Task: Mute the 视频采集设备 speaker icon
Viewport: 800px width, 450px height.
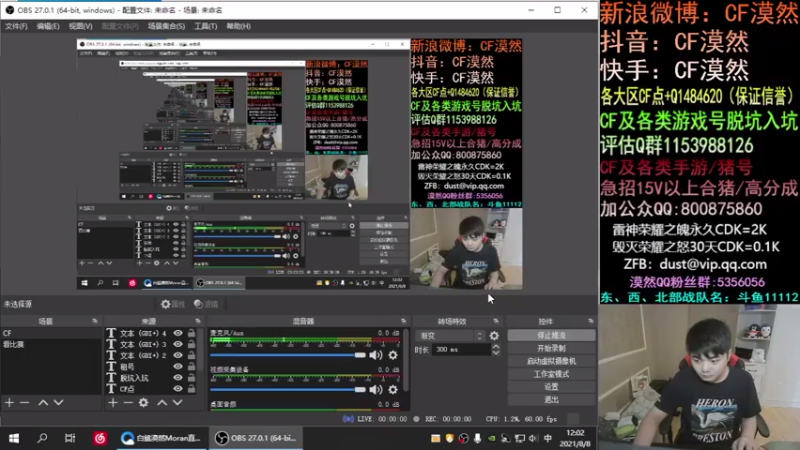Action: tap(376, 389)
